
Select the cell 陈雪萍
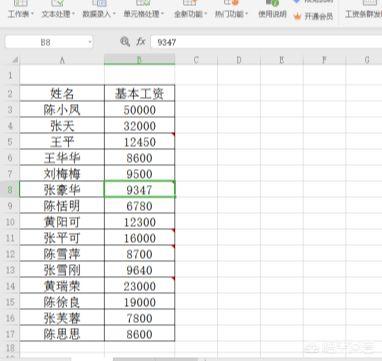tap(62, 253)
